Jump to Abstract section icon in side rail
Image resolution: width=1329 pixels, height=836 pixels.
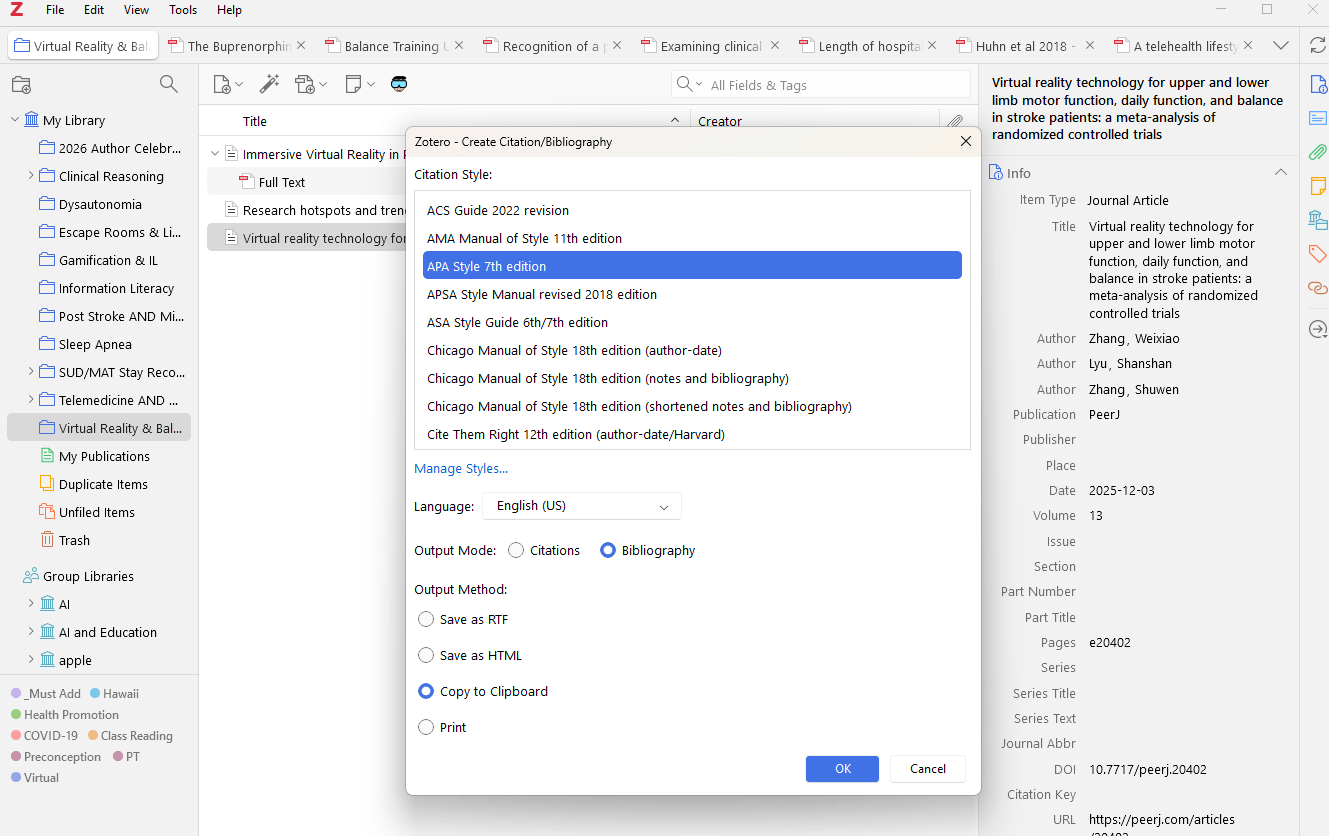tap(1317, 119)
